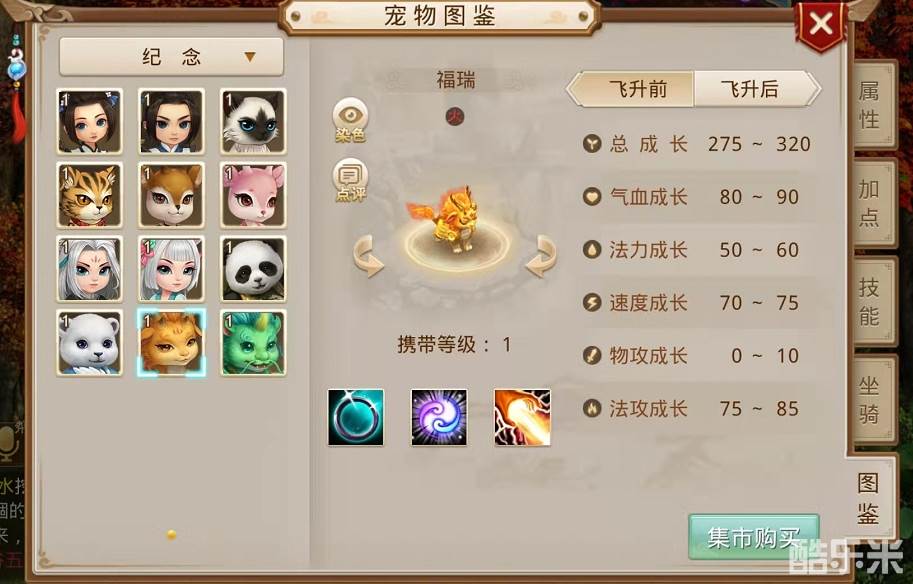
Task: Choose the green dragon pet portrait
Action: [253, 343]
